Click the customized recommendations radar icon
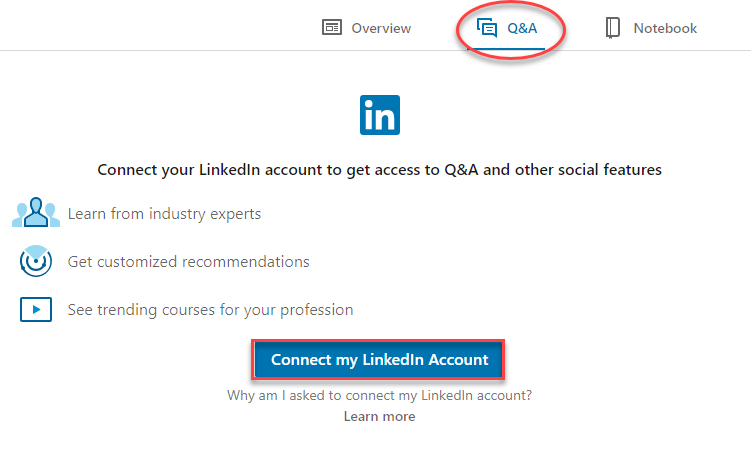Image resolution: width=751 pixels, height=470 pixels. [36, 261]
